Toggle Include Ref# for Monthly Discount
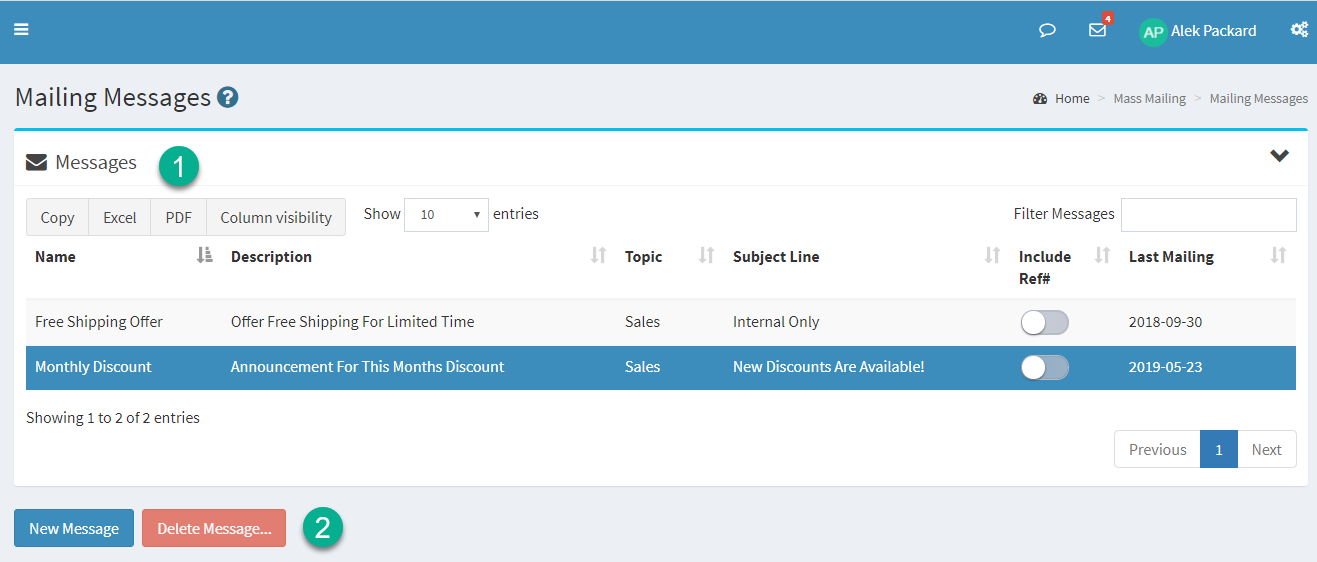Image resolution: width=1317 pixels, height=562 pixels. [x=1044, y=367]
